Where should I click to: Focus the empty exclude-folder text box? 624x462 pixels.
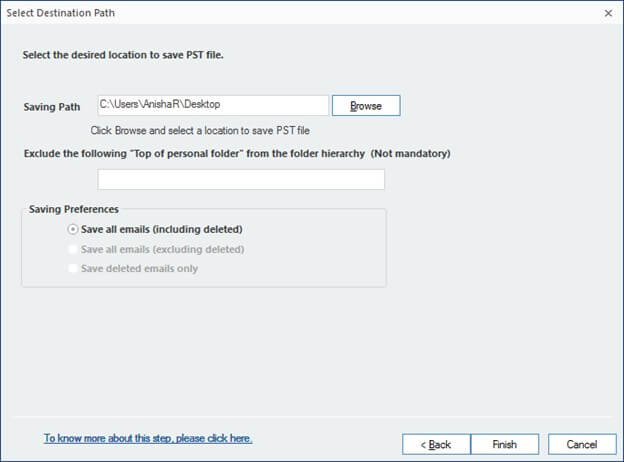(x=241, y=179)
